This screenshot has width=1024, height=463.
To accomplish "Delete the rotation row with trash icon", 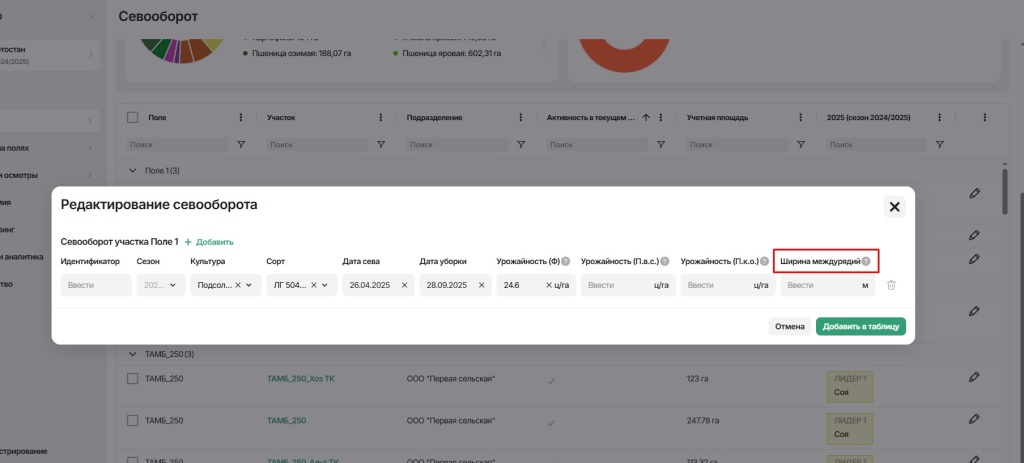I will point(891,285).
